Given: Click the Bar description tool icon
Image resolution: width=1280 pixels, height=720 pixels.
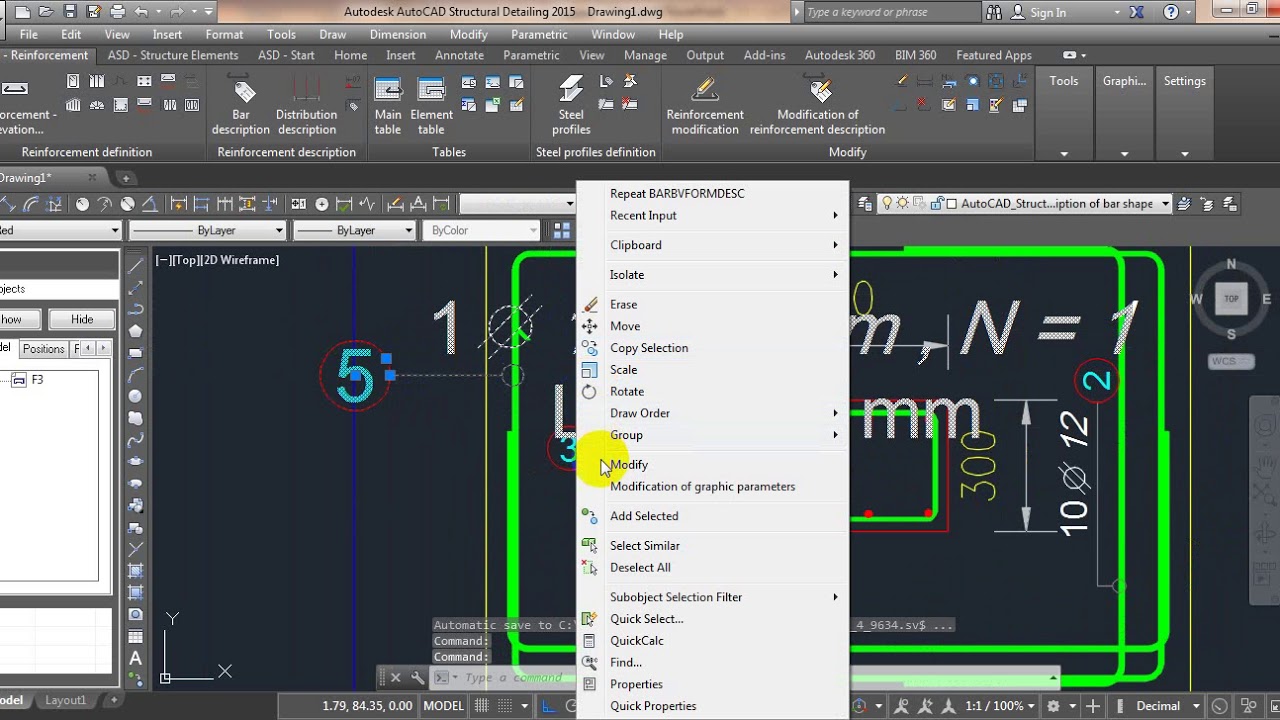Looking at the screenshot, I should [241, 91].
